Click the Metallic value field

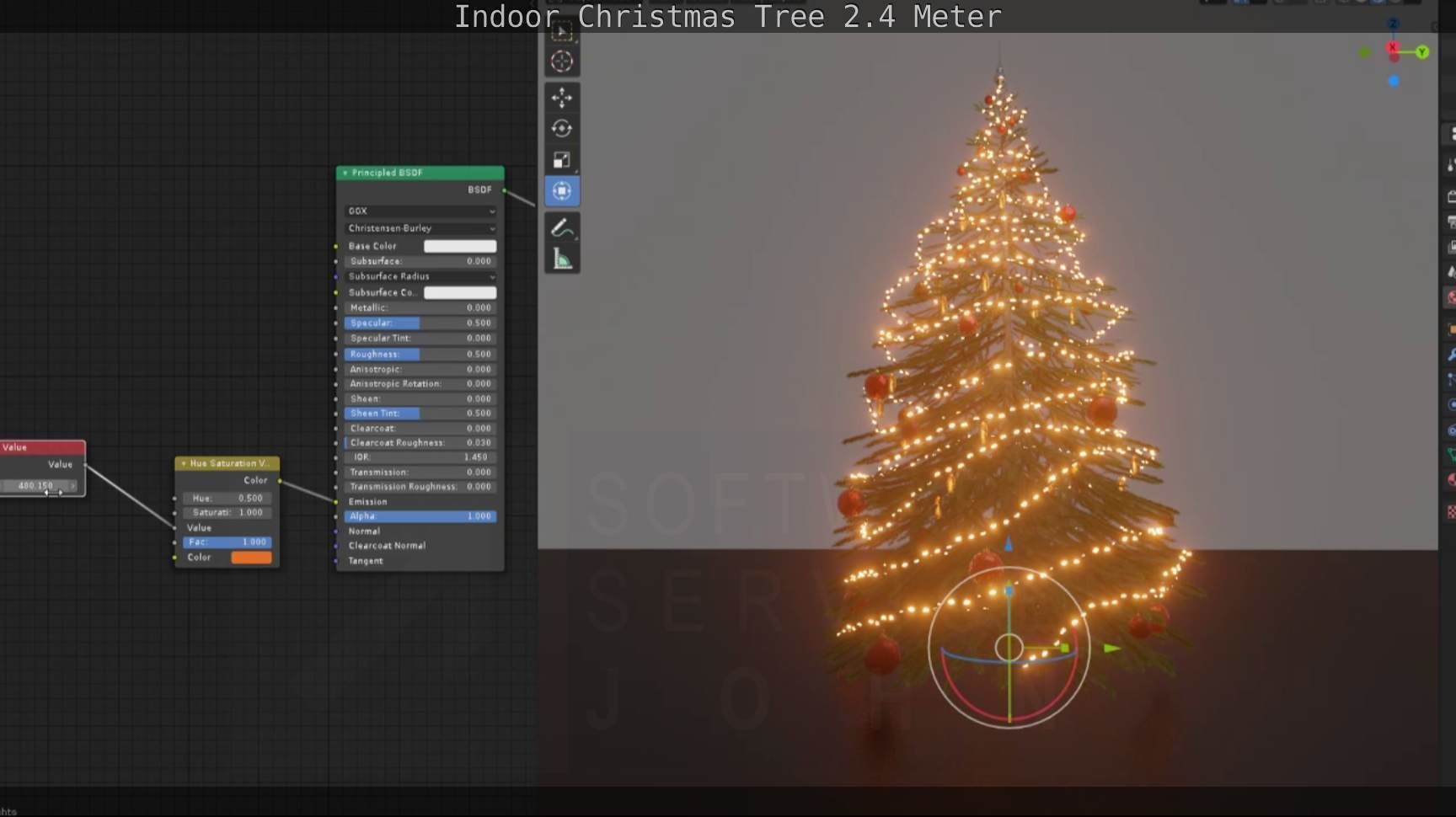coord(420,307)
